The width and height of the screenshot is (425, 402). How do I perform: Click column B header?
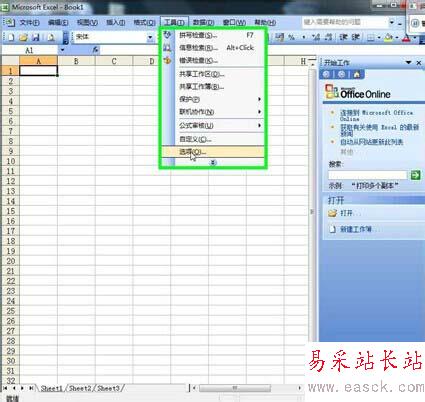tap(76, 61)
